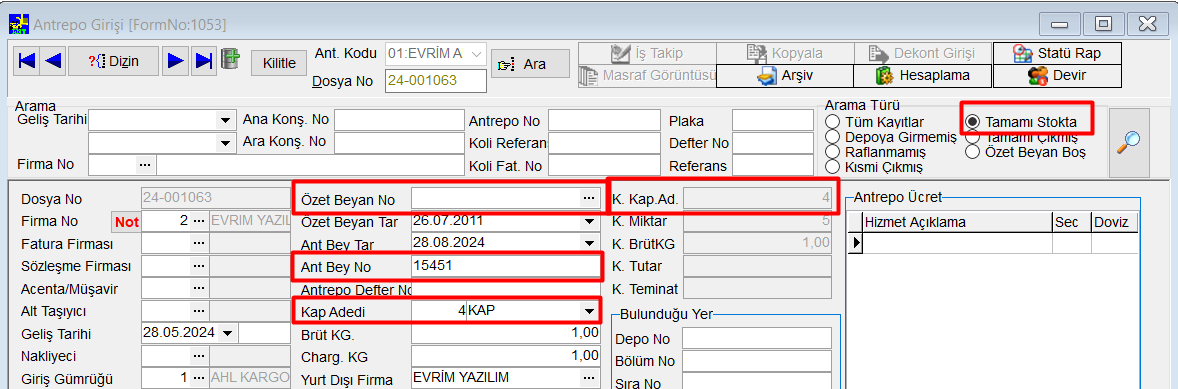Click Koli Fat. No field
The image size is (1178, 389).
604,165
